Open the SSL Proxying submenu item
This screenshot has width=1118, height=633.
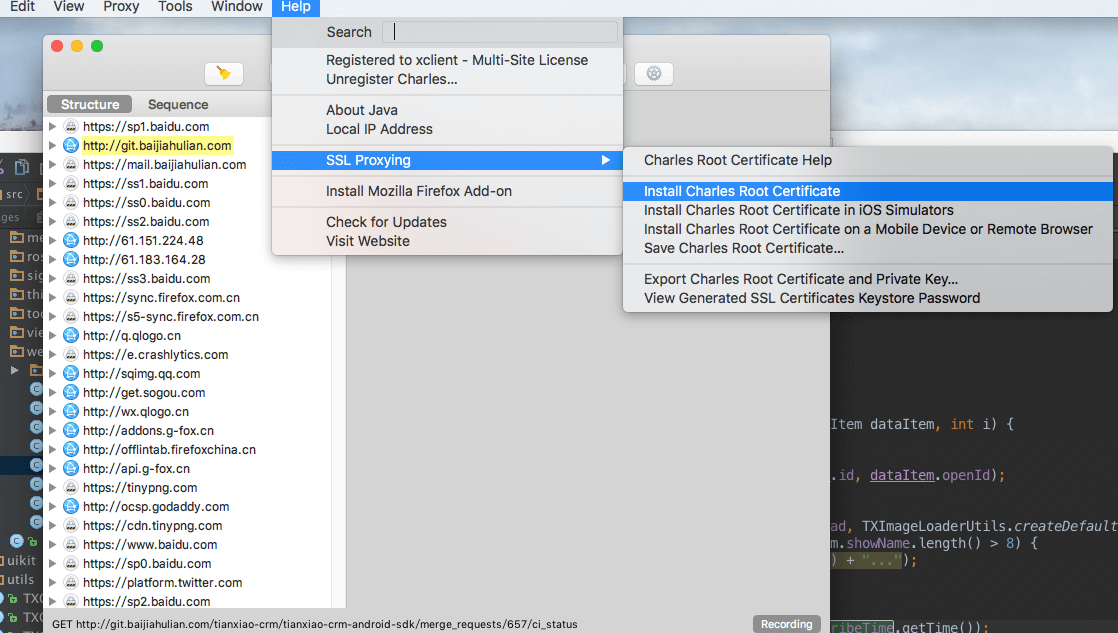coord(447,160)
